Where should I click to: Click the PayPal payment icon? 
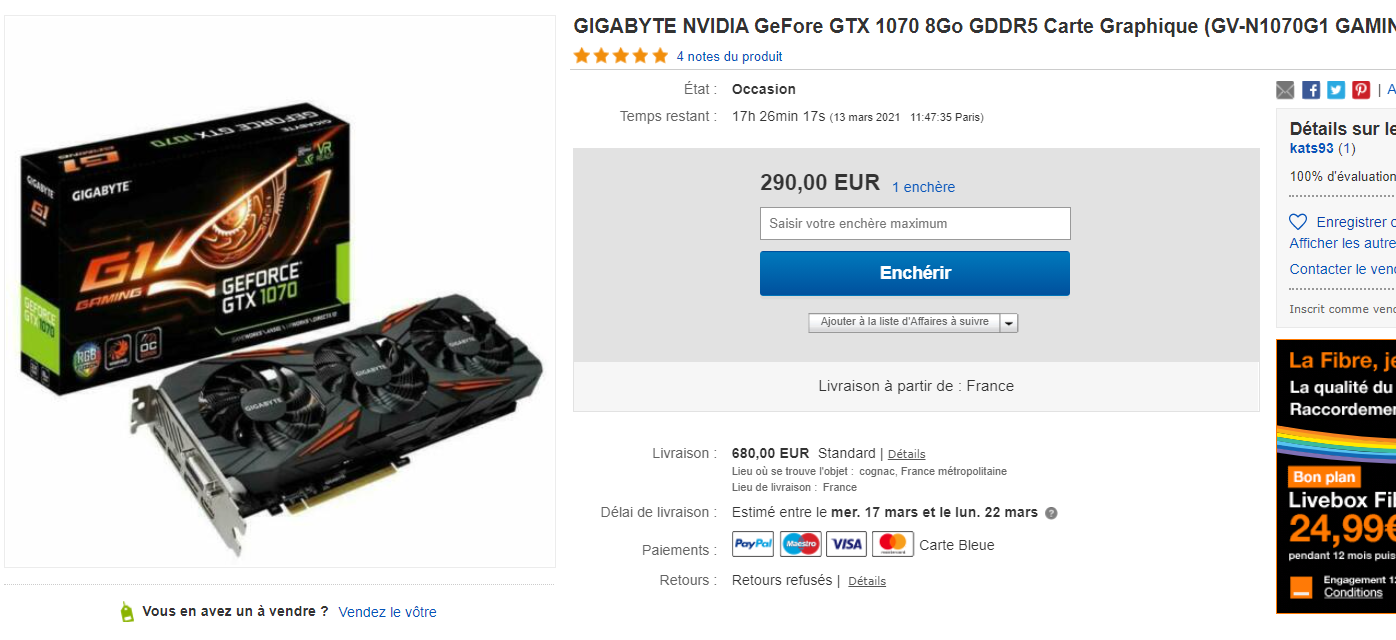click(753, 544)
